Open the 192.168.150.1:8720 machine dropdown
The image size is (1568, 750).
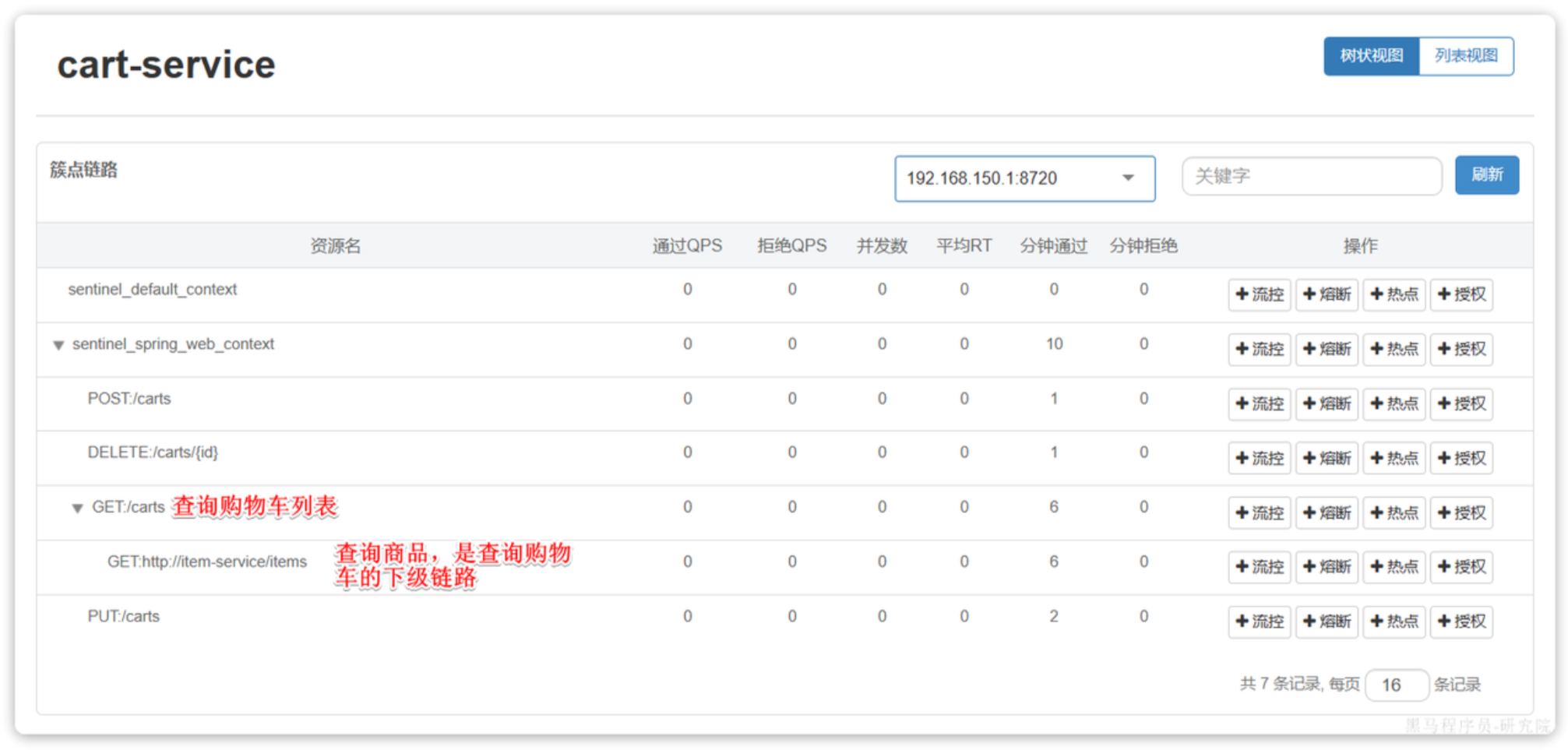tap(1024, 178)
